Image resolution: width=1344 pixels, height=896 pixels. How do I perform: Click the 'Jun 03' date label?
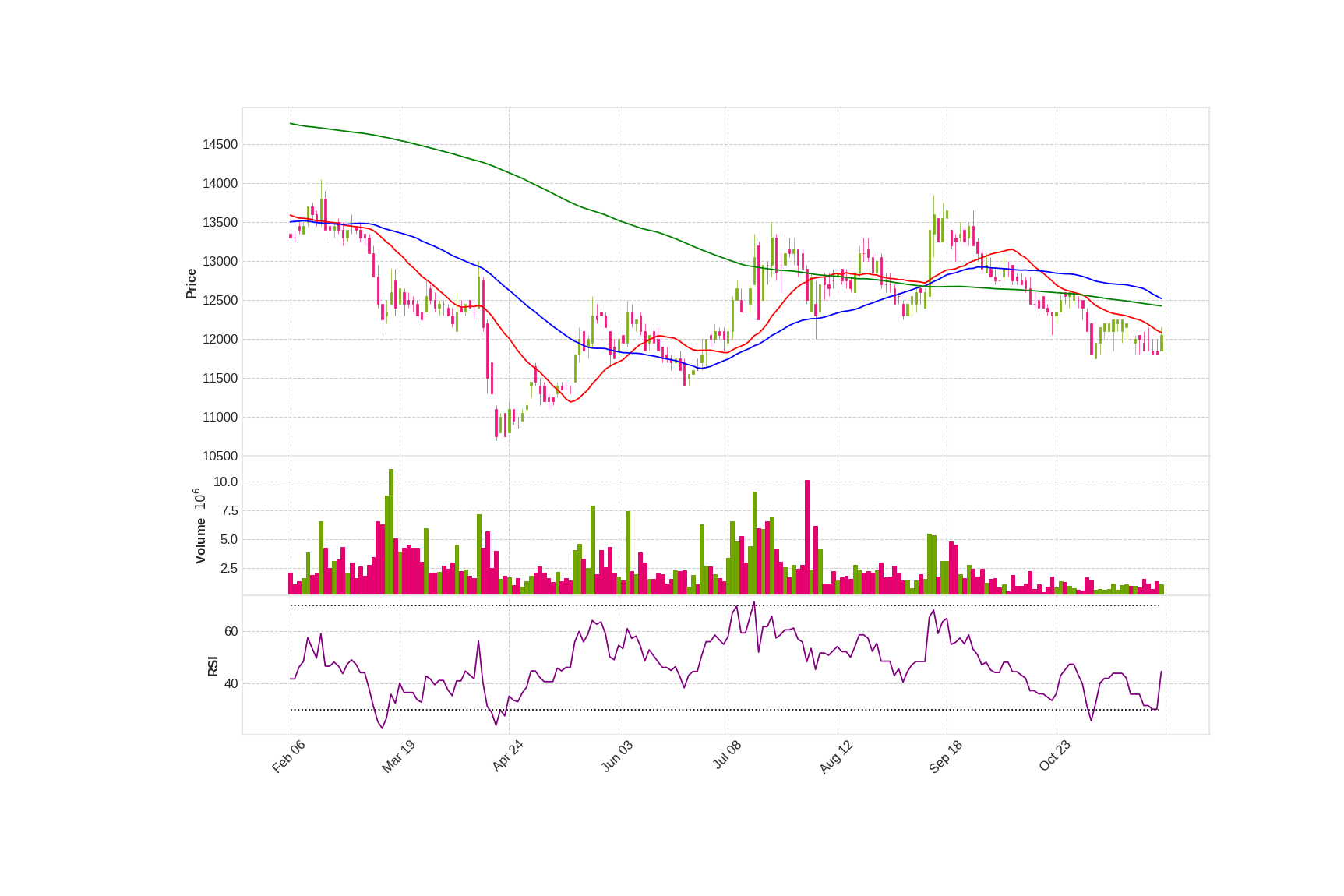pyautogui.click(x=617, y=757)
